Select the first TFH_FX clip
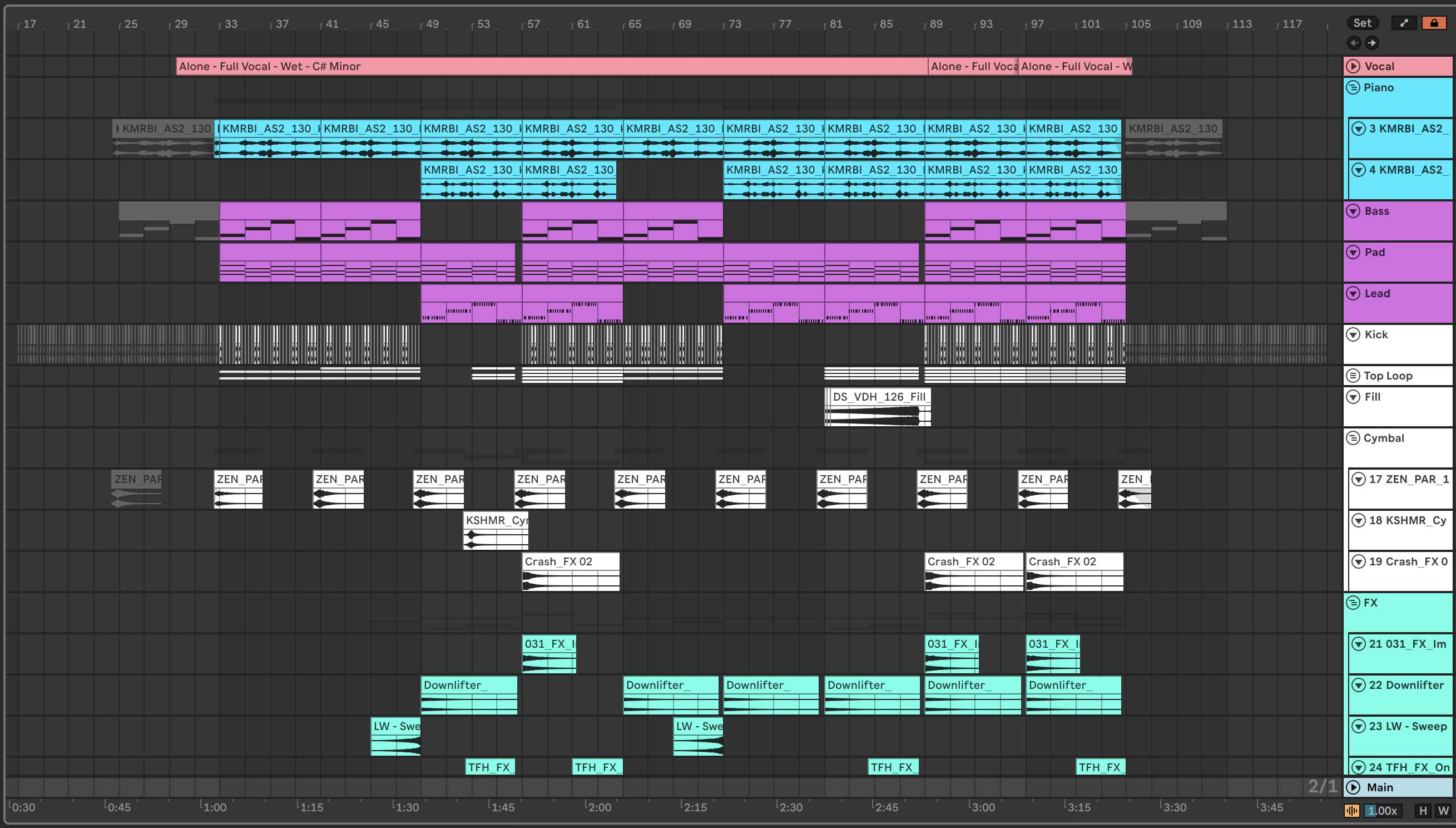The width and height of the screenshot is (1456, 828). (x=490, y=767)
